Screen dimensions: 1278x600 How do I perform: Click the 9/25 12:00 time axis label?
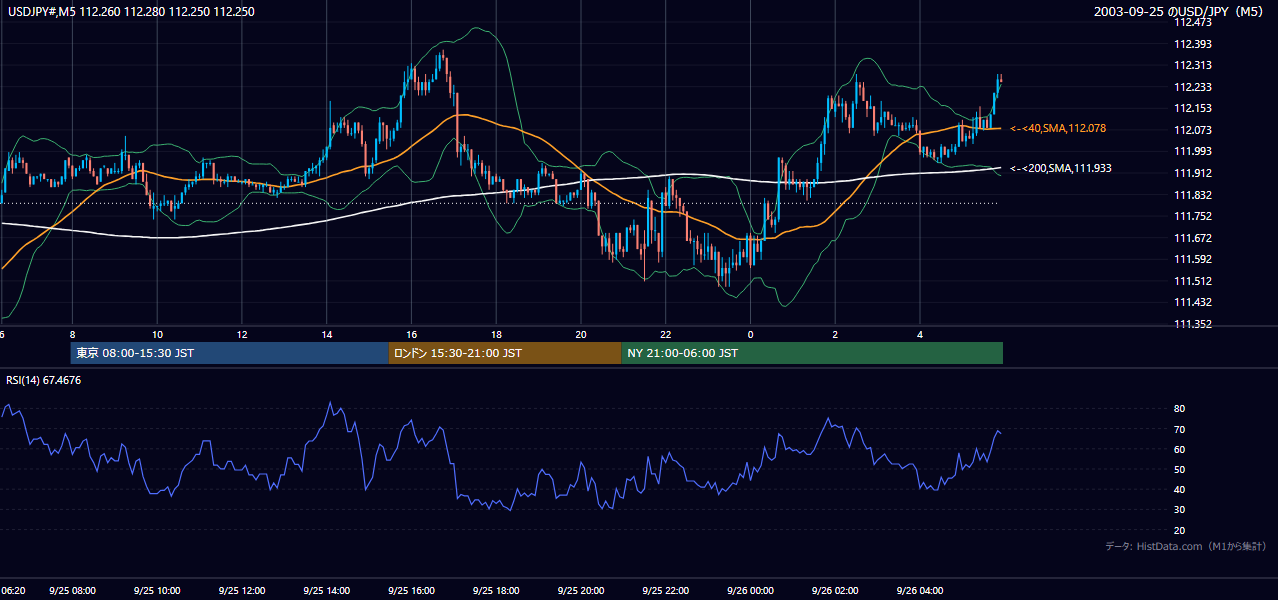[241, 591]
